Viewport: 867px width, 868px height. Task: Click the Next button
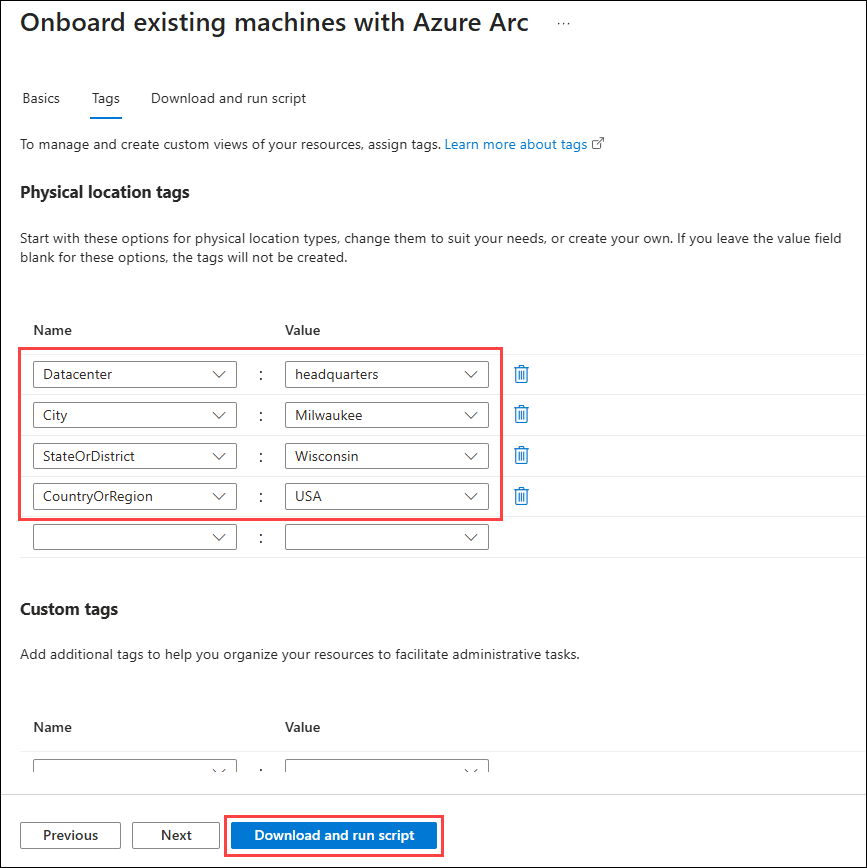[176, 835]
